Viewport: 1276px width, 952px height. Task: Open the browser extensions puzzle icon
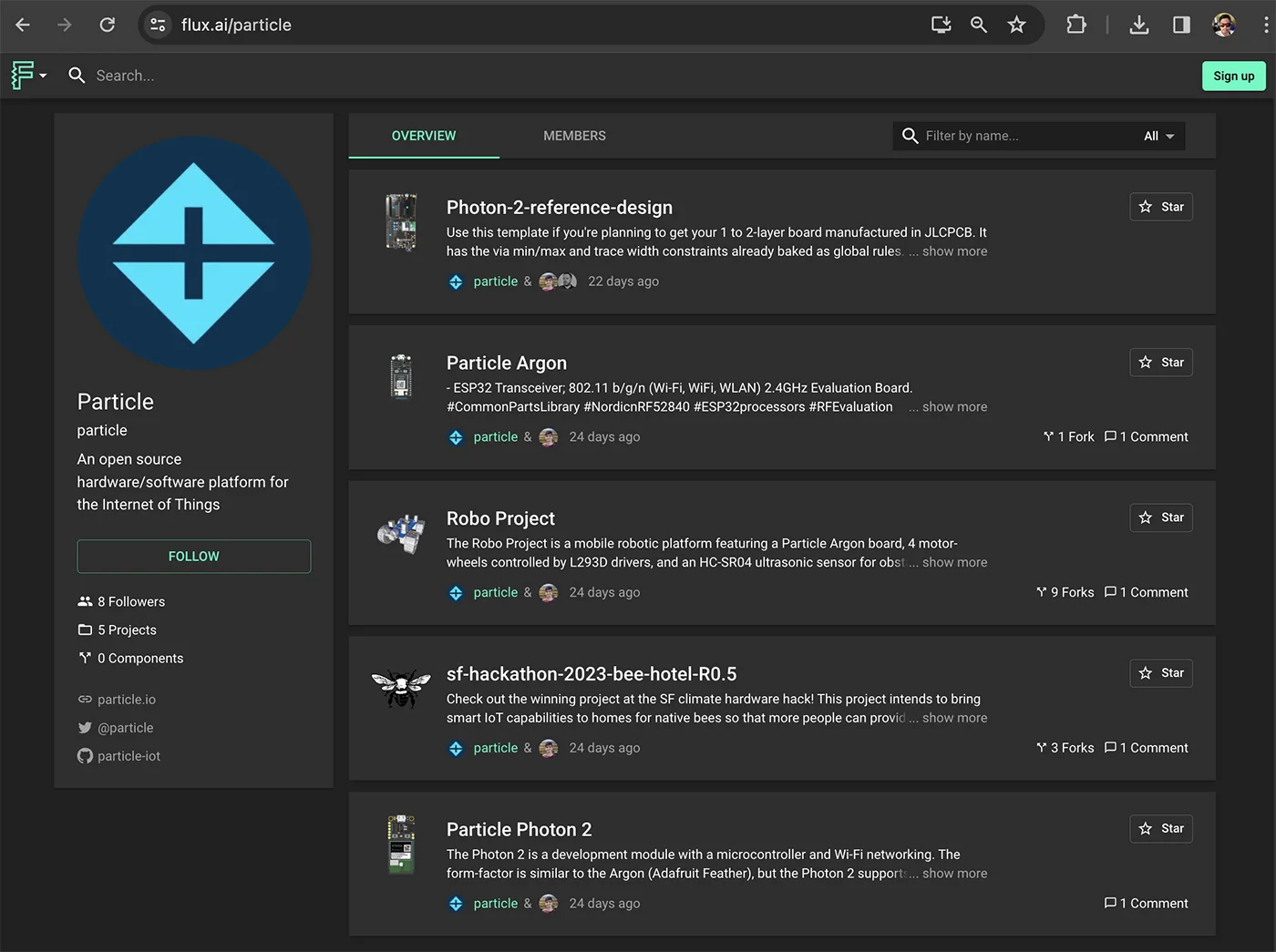[1076, 25]
